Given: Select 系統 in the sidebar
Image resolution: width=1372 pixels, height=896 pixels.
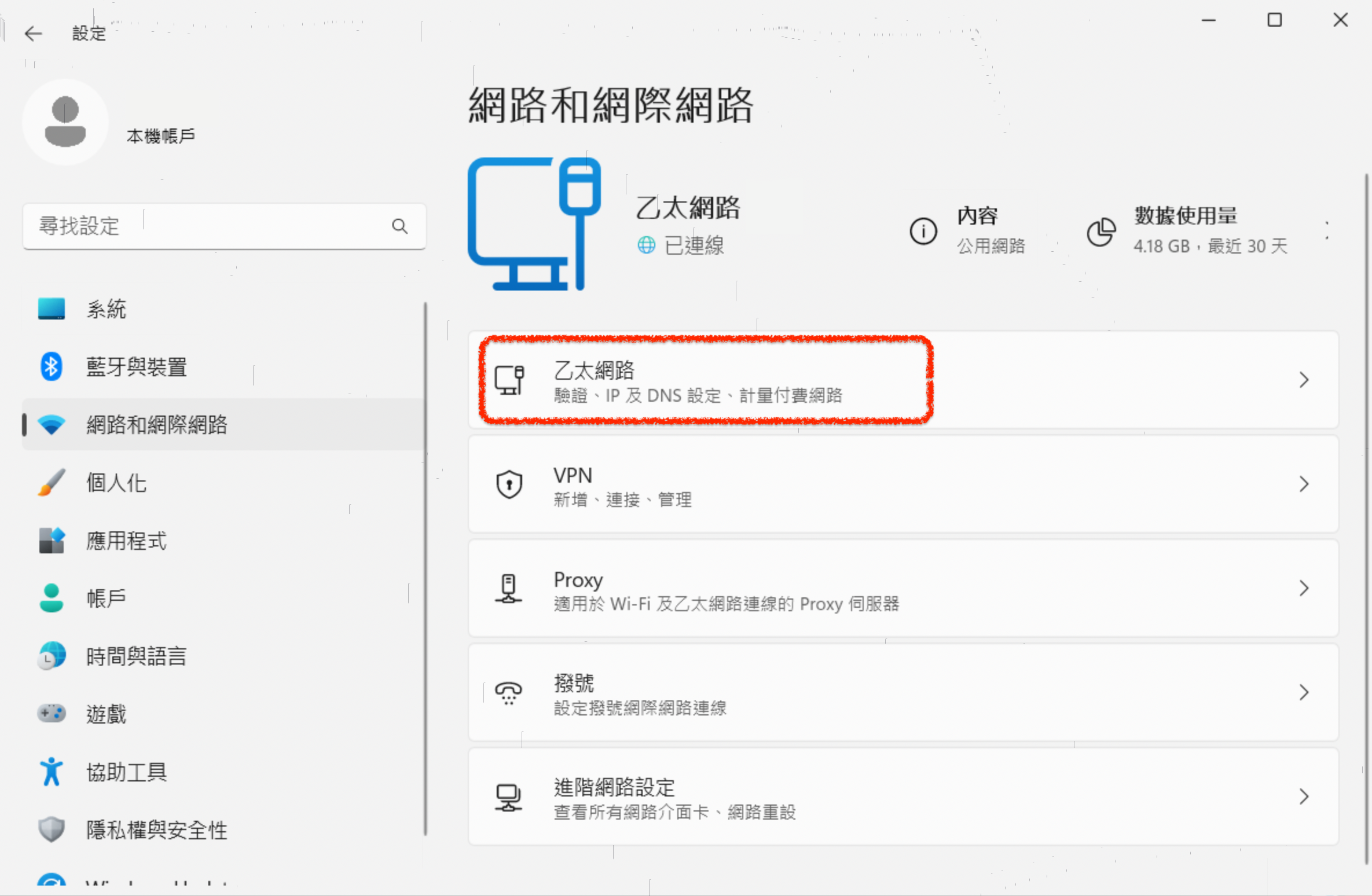Looking at the screenshot, I should [x=107, y=309].
